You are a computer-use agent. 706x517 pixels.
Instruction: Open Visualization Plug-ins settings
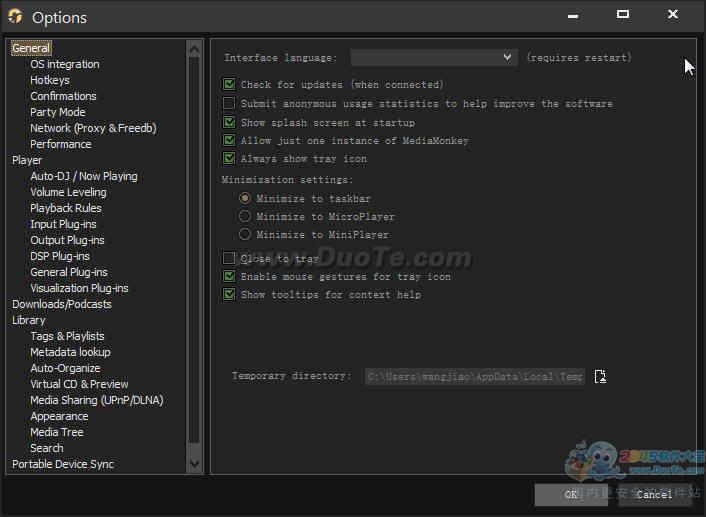click(79, 288)
